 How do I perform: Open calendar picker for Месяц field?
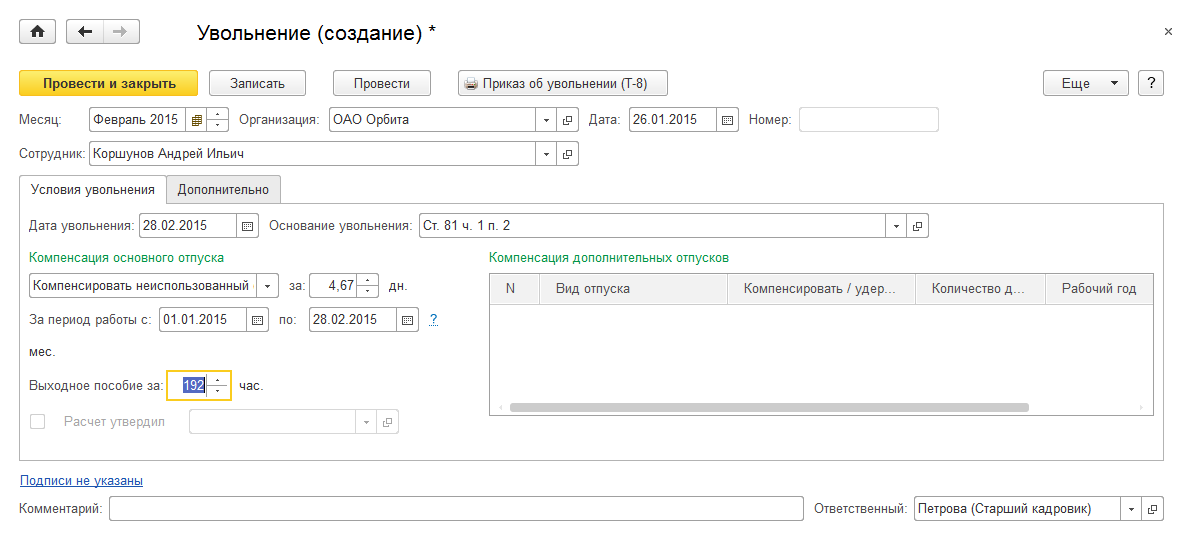(x=197, y=120)
